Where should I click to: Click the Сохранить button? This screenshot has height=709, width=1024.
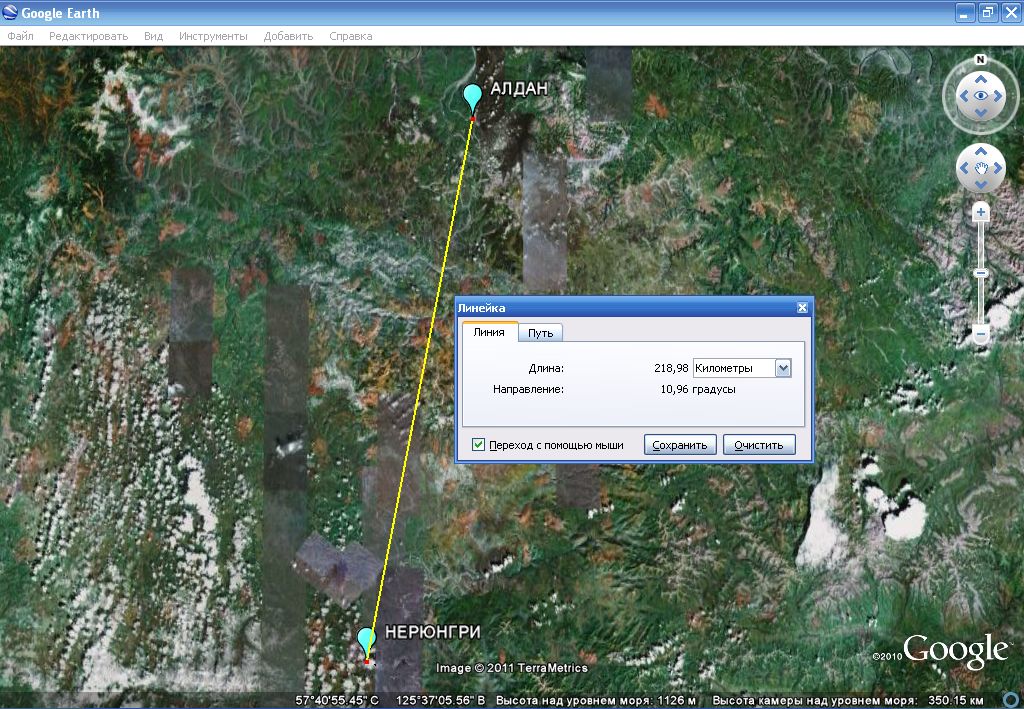pyautogui.click(x=680, y=445)
